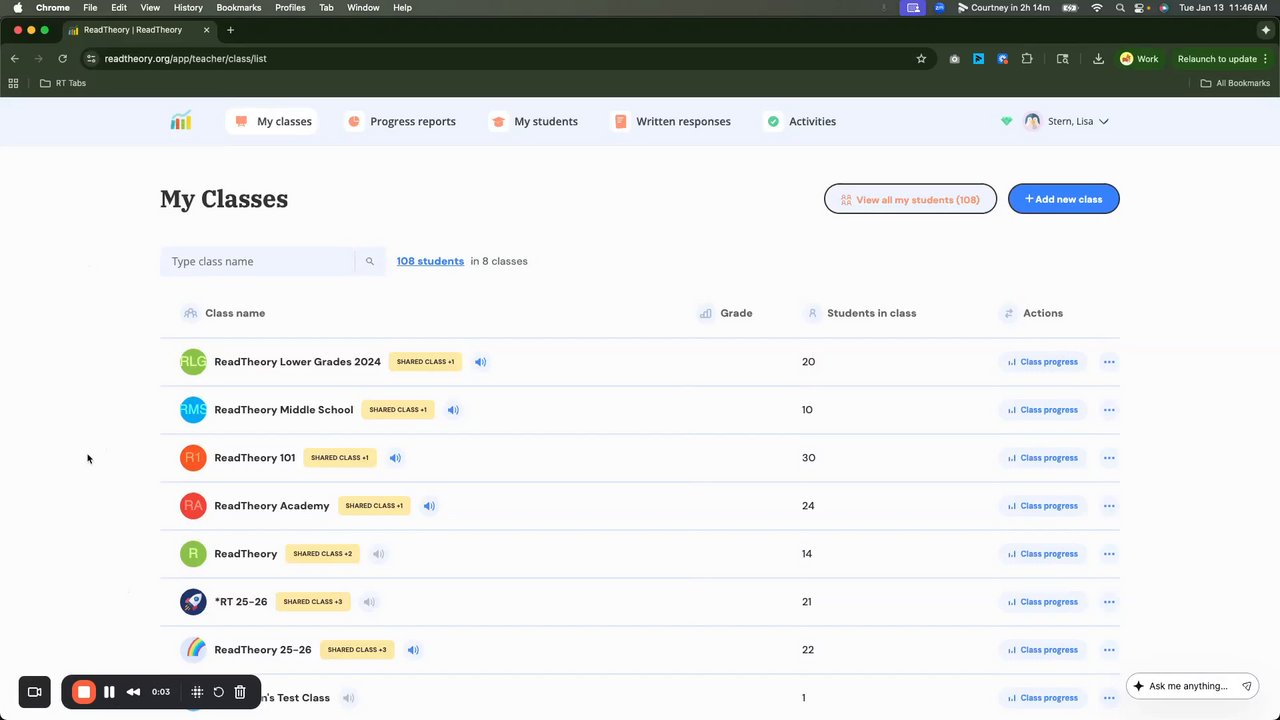Restart the recording with the circular arrow
Viewport: 1280px width, 720px height.
tap(219, 692)
